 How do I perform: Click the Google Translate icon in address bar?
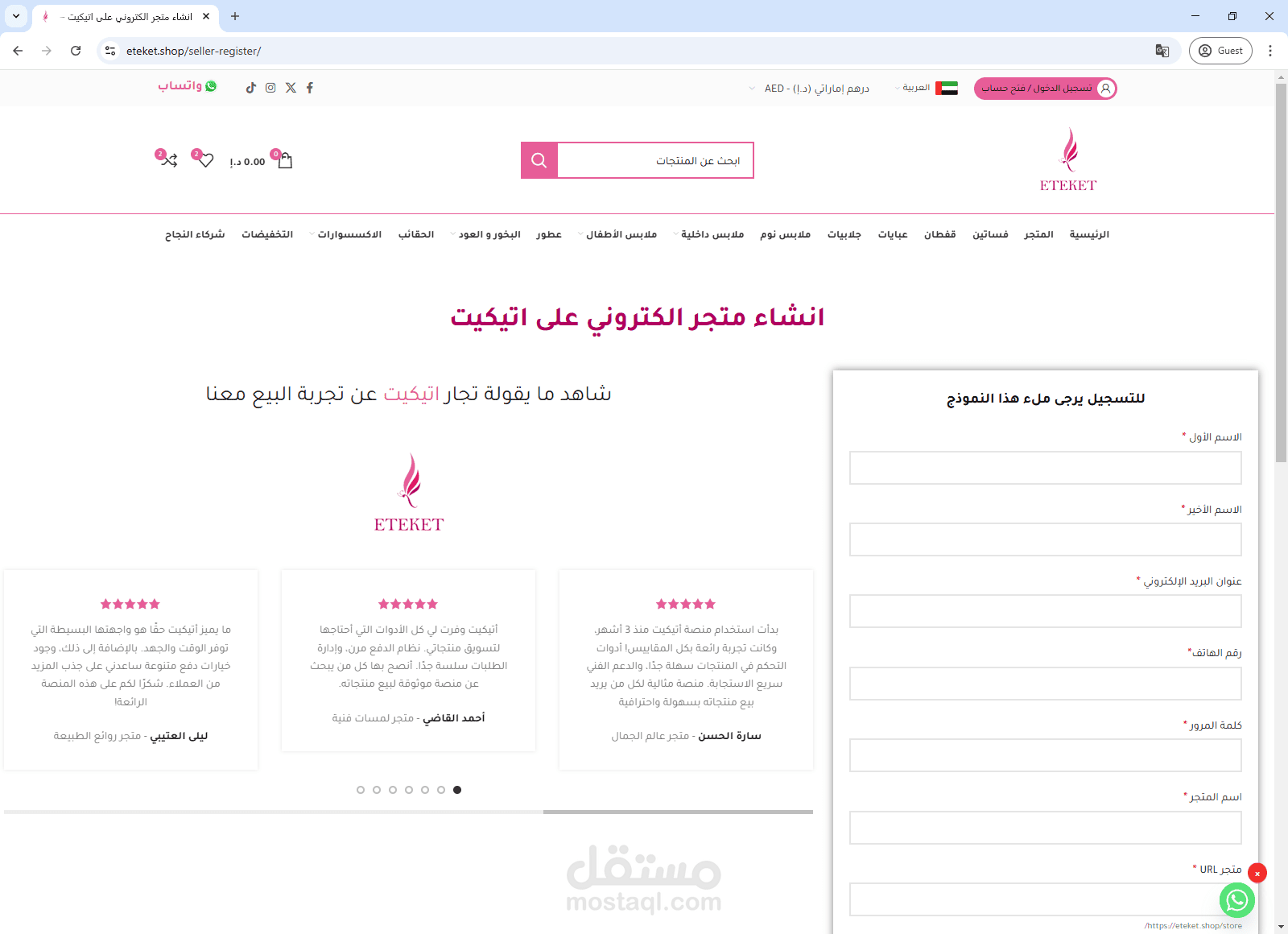pos(1162,51)
